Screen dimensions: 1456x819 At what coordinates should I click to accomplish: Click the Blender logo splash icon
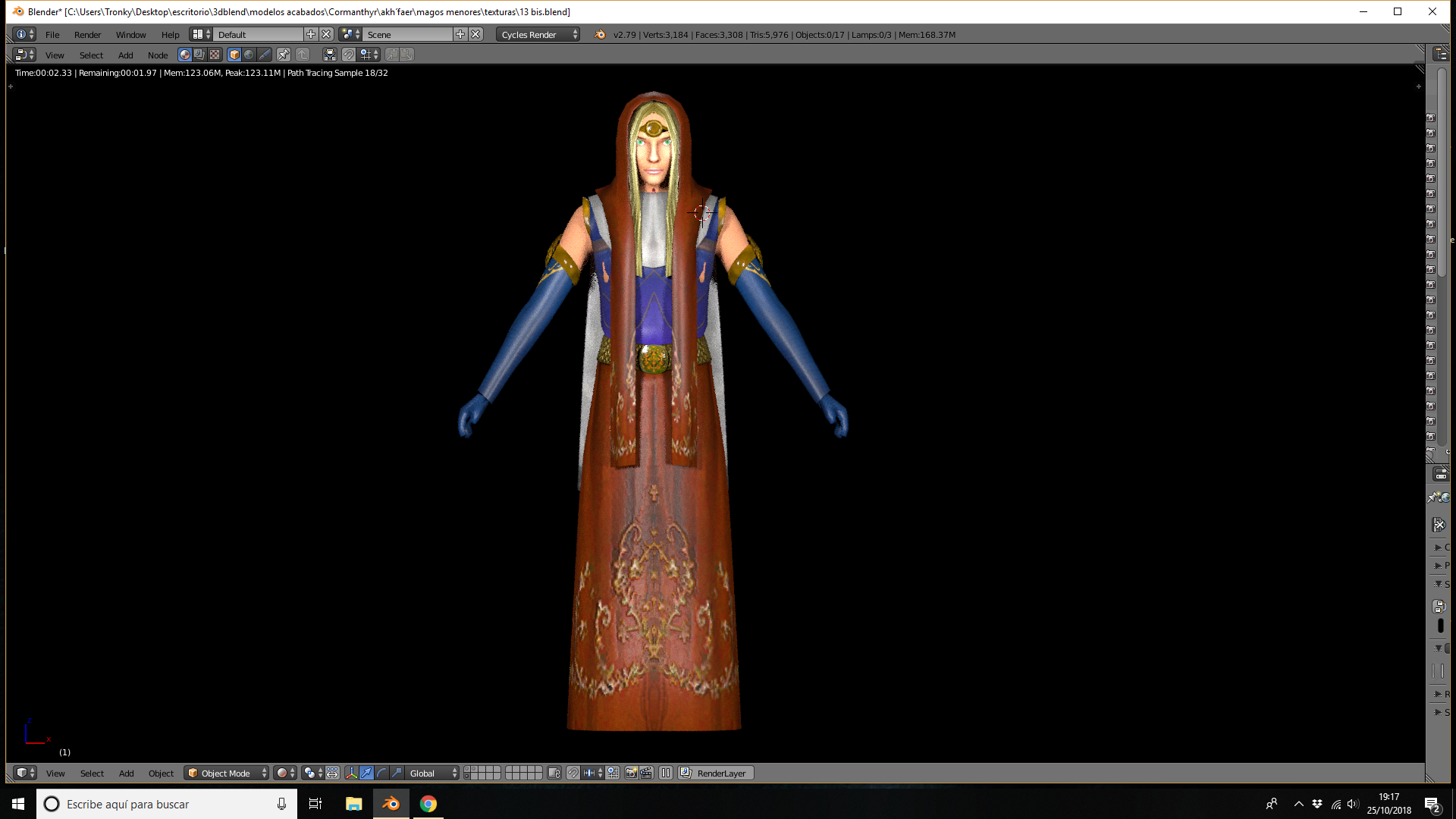tap(600, 34)
